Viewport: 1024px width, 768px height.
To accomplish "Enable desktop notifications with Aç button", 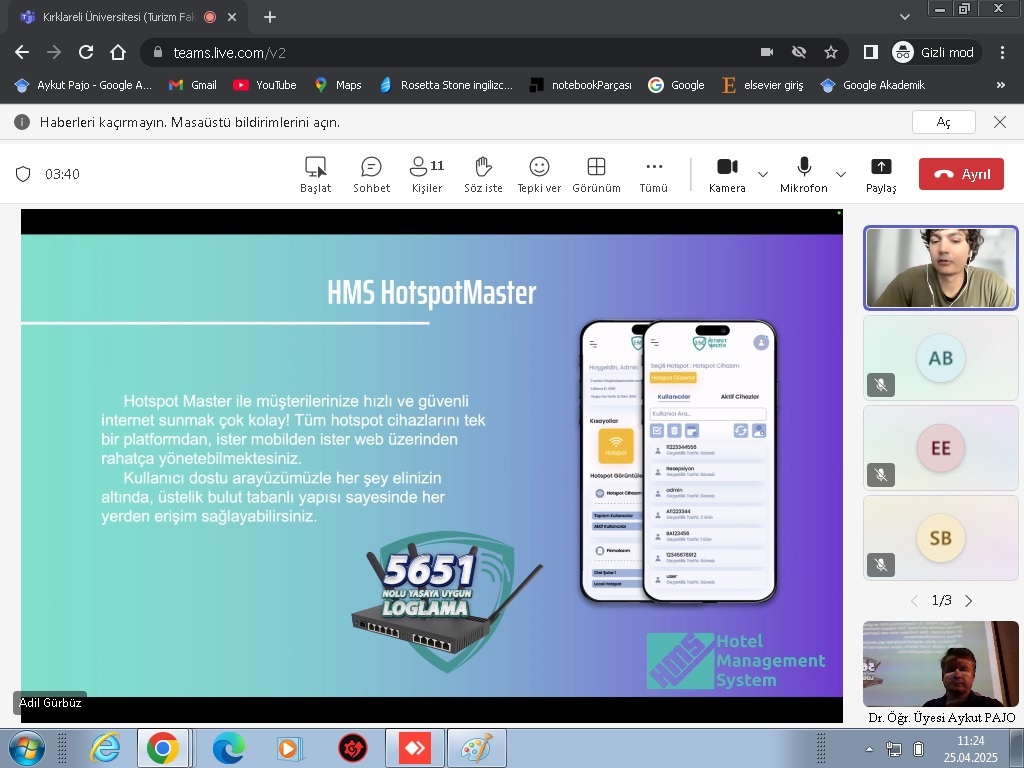I will 944,122.
